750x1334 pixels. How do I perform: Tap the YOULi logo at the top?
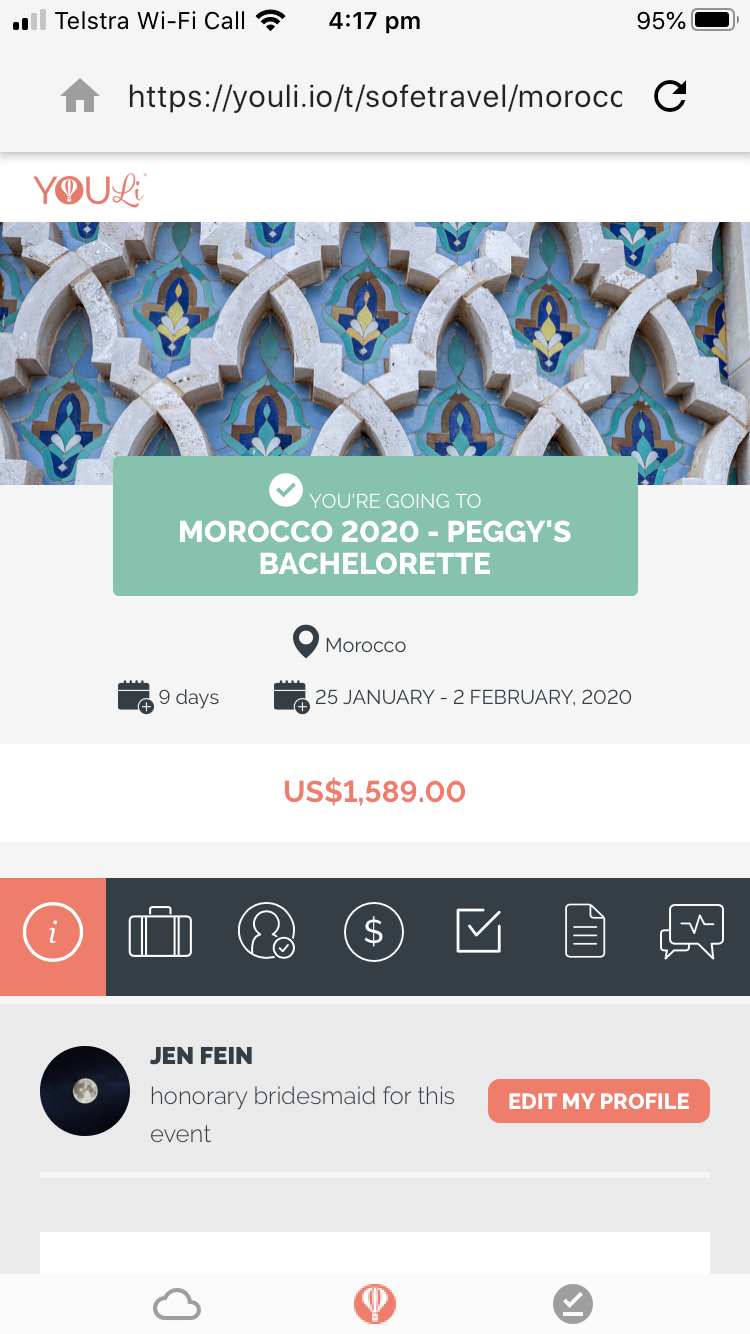click(x=90, y=189)
